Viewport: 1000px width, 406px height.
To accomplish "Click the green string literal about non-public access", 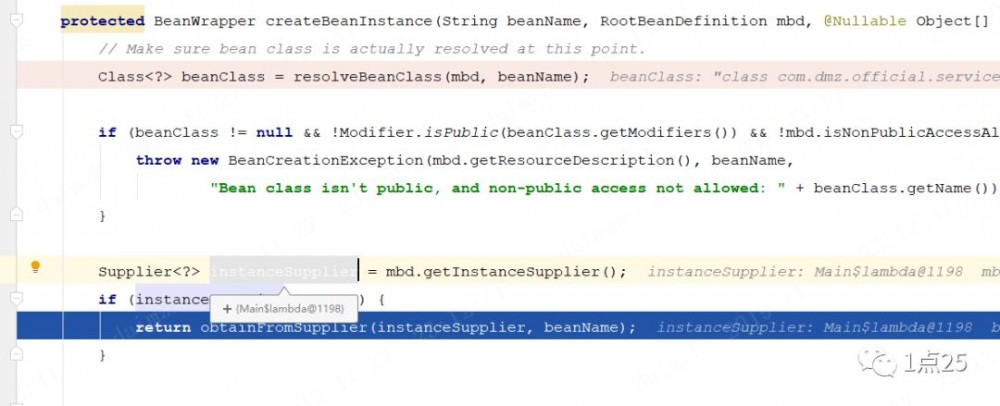I will (x=498, y=189).
